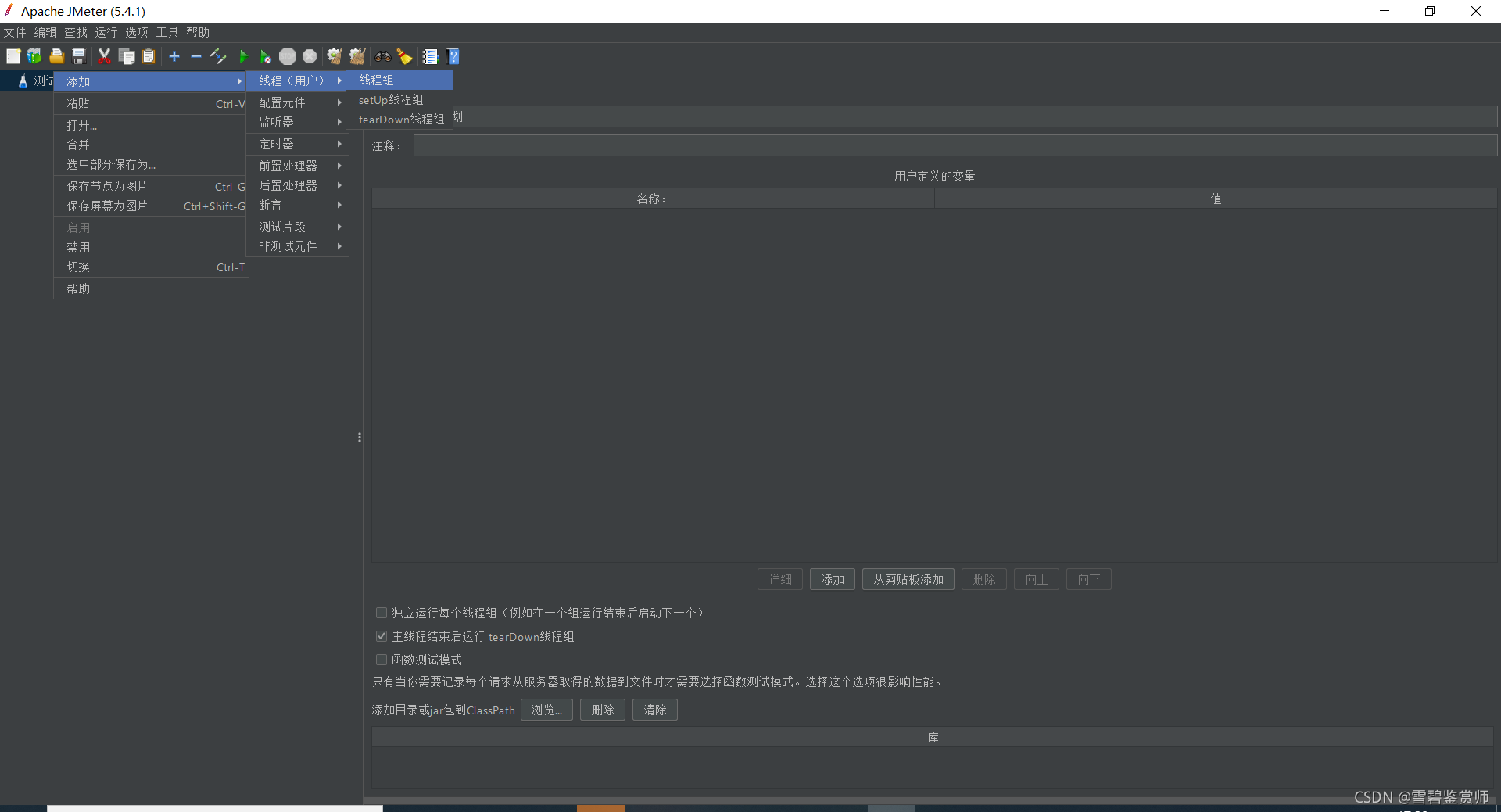The width and height of the screenshot is (1501, 812).
Task: Click the 注释 comment input field
Action: coord(955,145)
